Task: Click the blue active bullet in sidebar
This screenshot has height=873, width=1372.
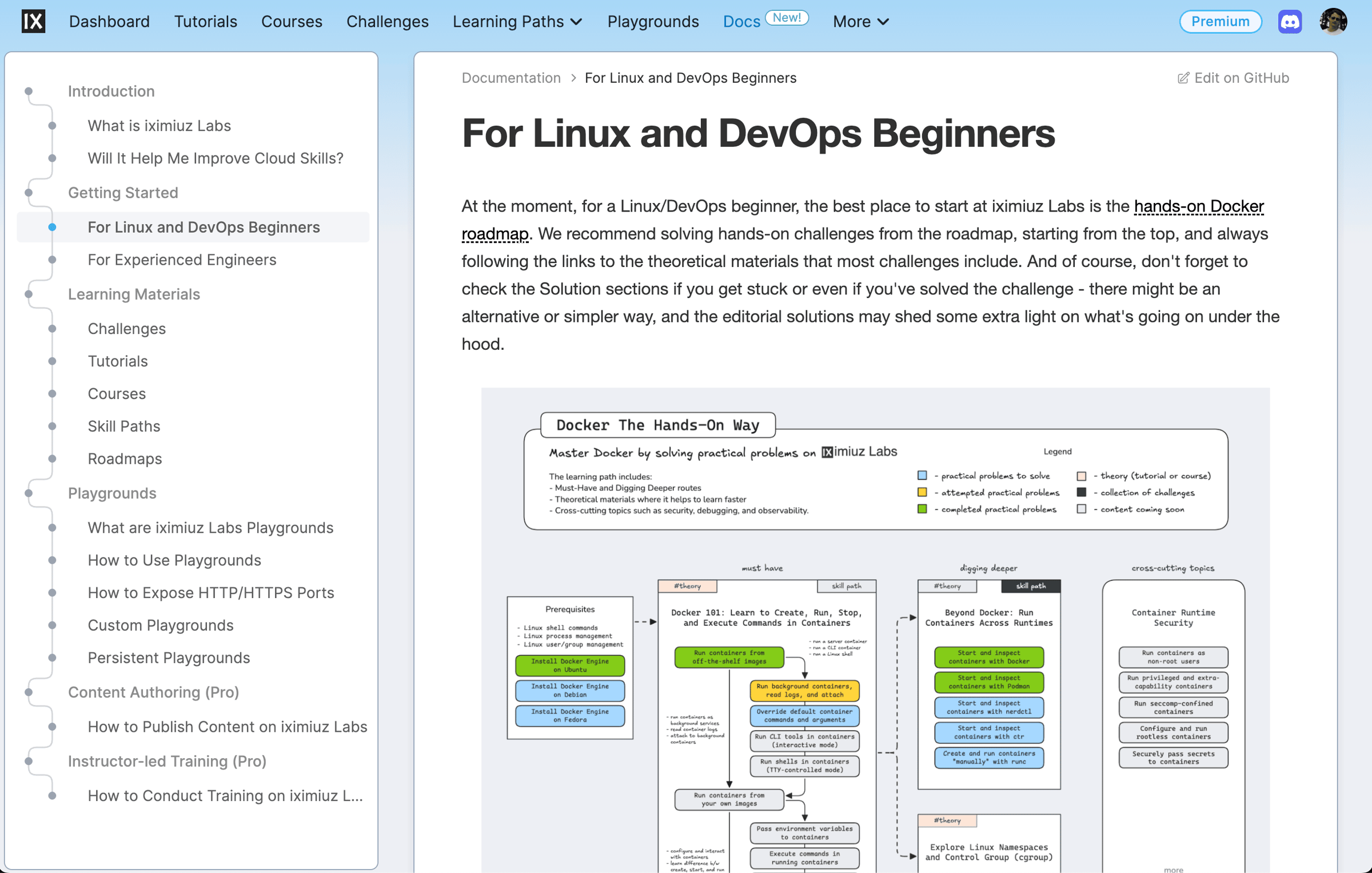Action: pyautogui.click(x=52, y=227)
